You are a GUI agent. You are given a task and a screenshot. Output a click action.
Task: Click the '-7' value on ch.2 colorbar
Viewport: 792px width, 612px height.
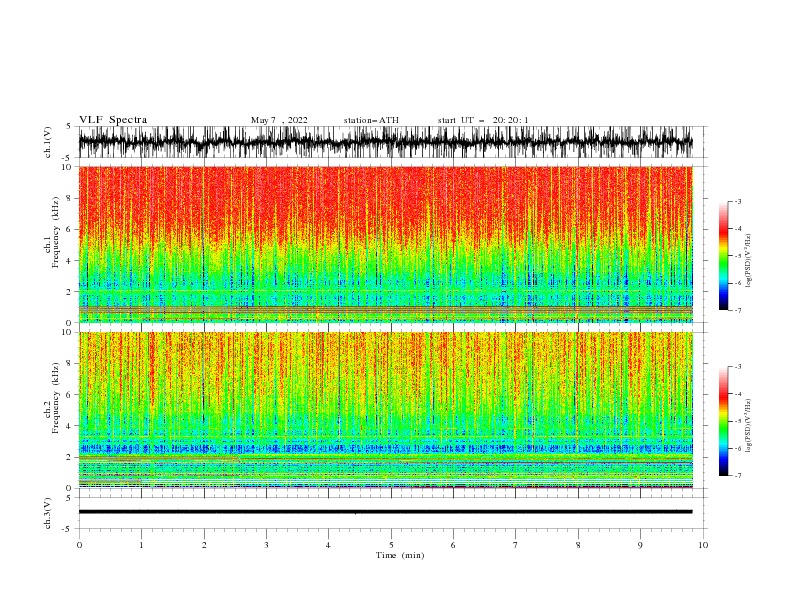coord(737,476)
